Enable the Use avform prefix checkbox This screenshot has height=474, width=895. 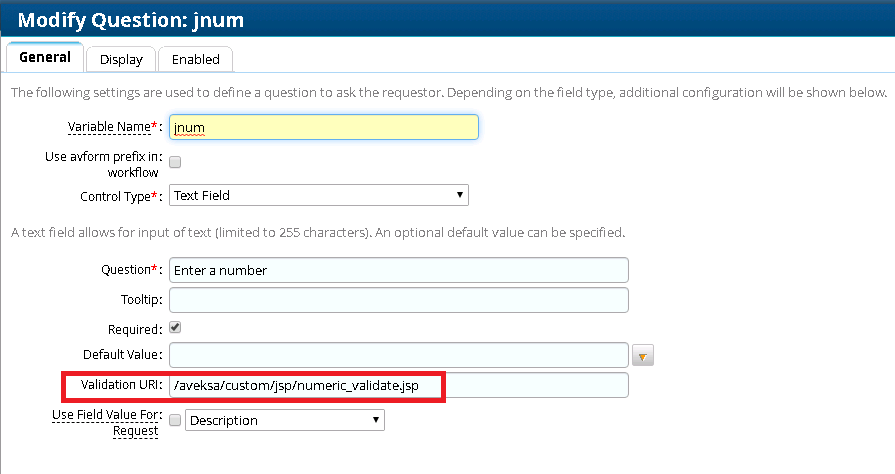[175, 161]
